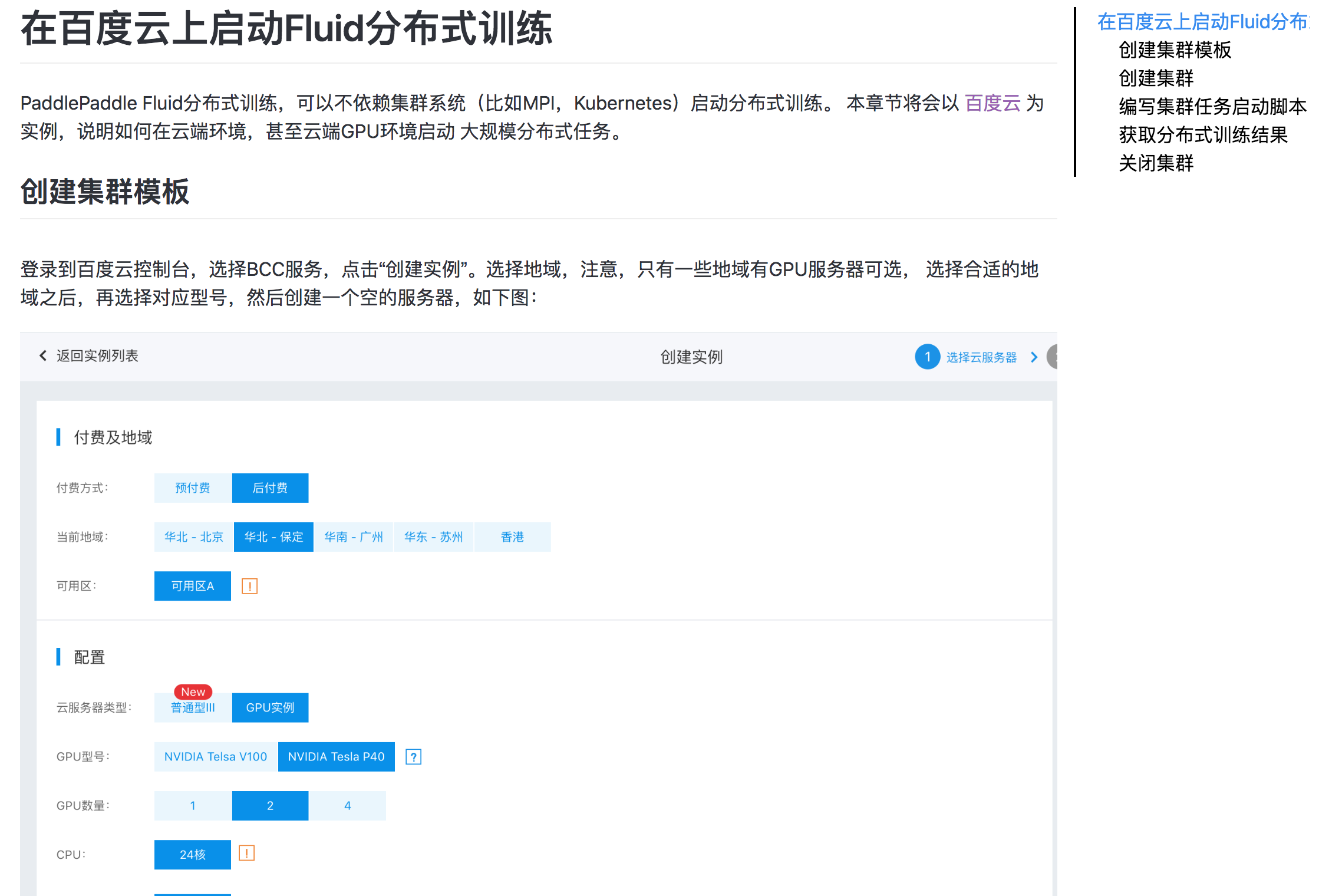The height and width of the screenshot is (896, 1319).
Task: Click the question mark icon beside Tesla P40
Action: click(414, 757)
